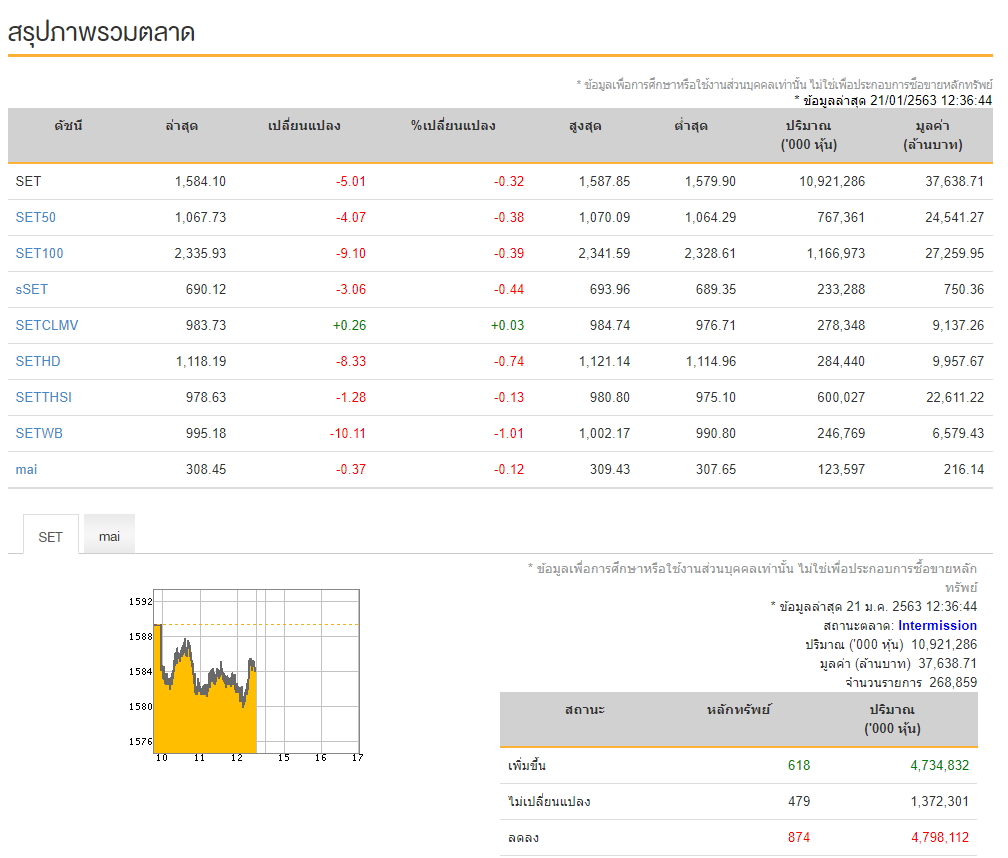Click the หลักทรัพย์ column header
Image resolution: width=1008 pixels, height=858 pixels.
click(x=739, y=710)
